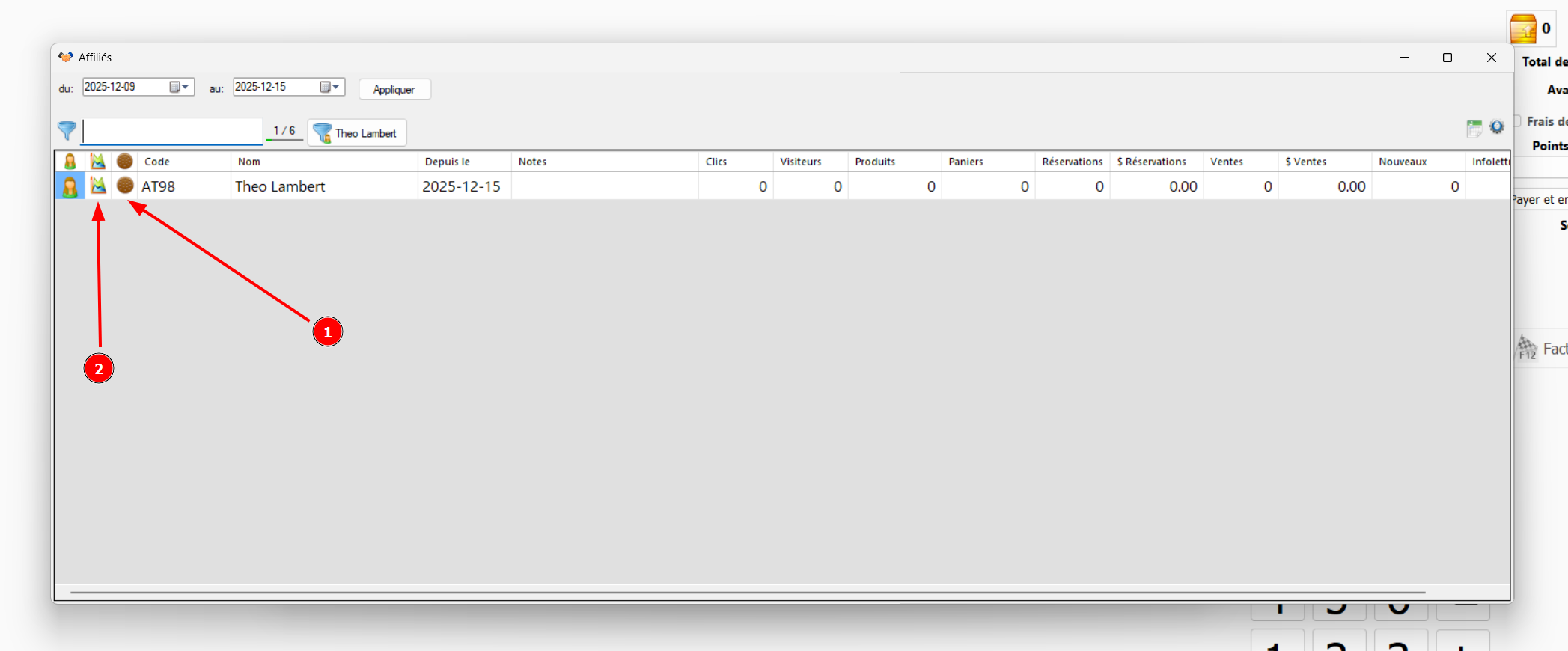Click the orange box icon with arrow
Viewport: 1568px width, 651px height.
1523,30
